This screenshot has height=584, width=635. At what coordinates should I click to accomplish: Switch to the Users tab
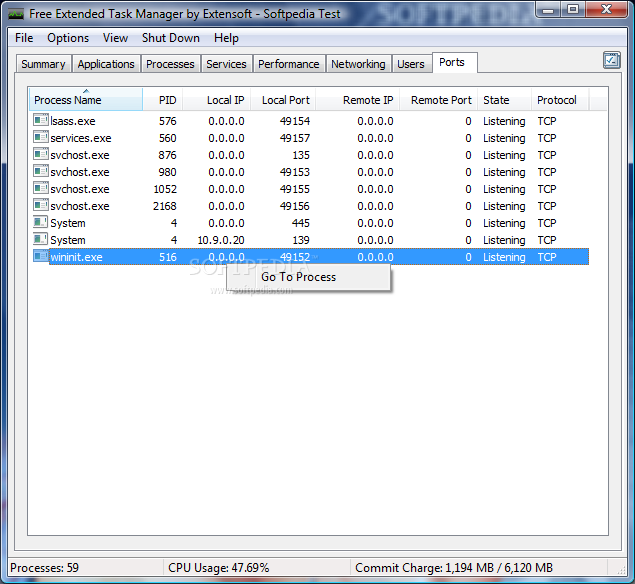(411, 64)
